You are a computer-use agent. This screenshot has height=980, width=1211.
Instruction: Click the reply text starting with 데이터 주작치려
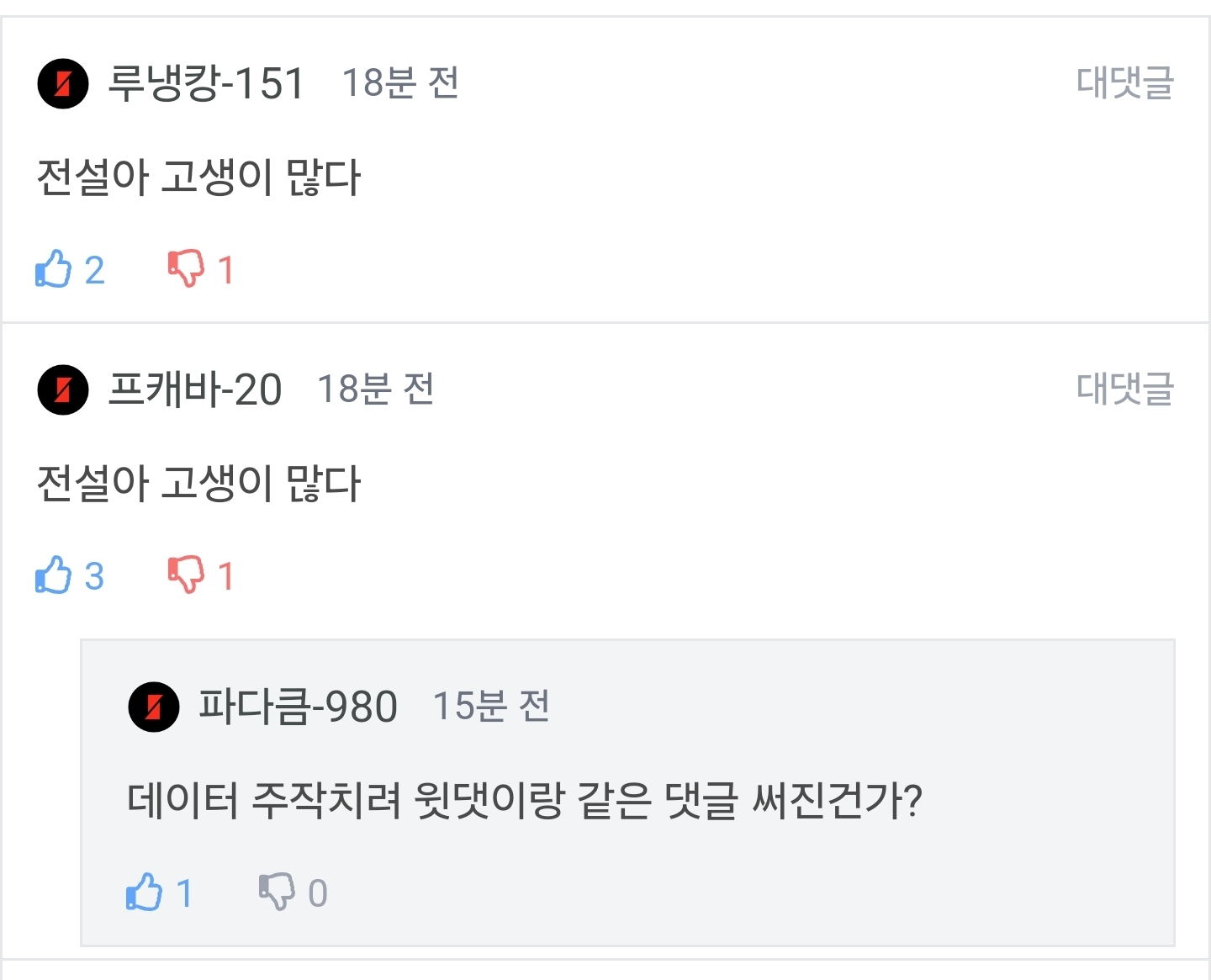click(x=525, y=800)
